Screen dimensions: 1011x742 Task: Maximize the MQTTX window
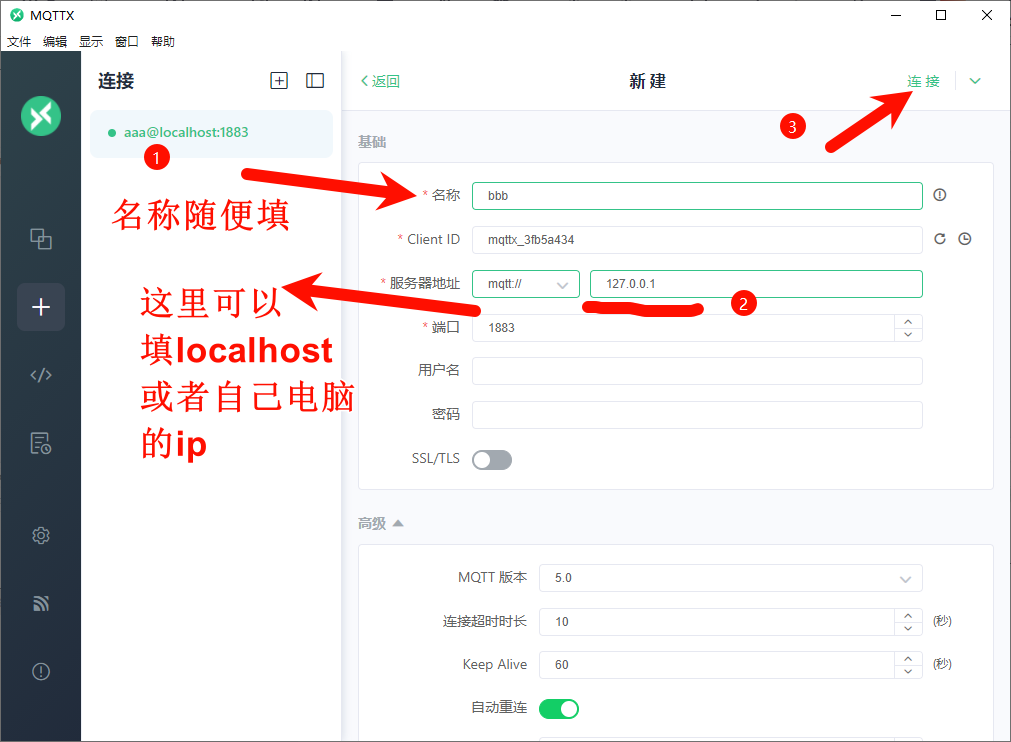click(x=941, y=15)
